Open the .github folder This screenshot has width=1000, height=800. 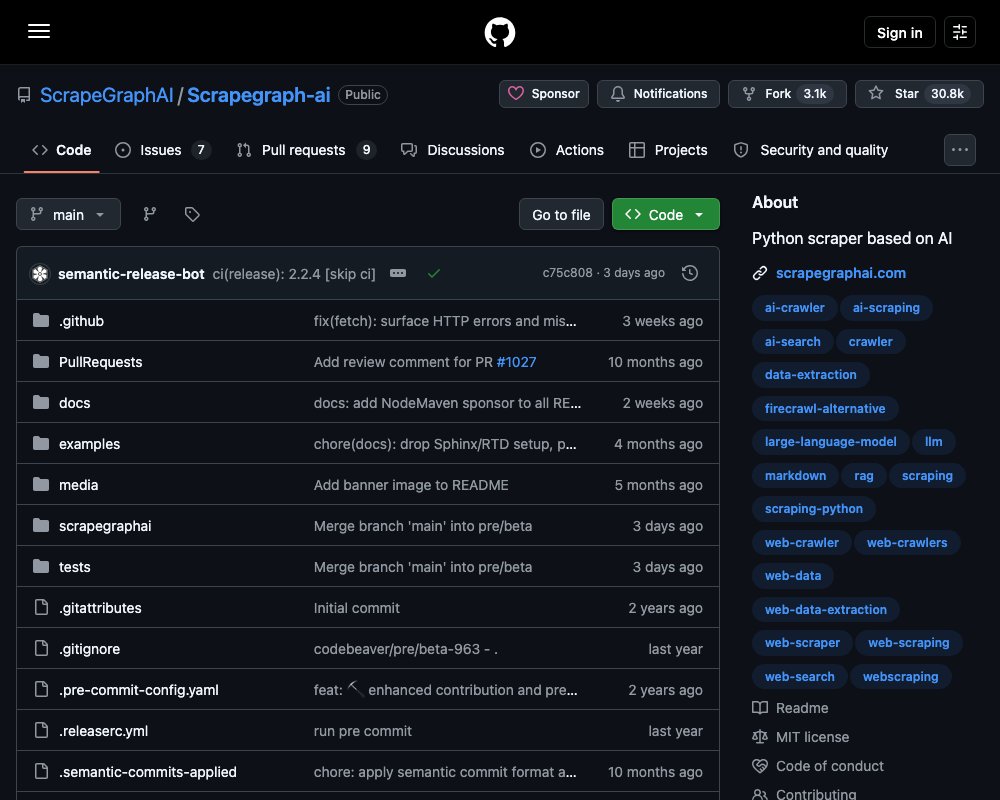point(81,321)
